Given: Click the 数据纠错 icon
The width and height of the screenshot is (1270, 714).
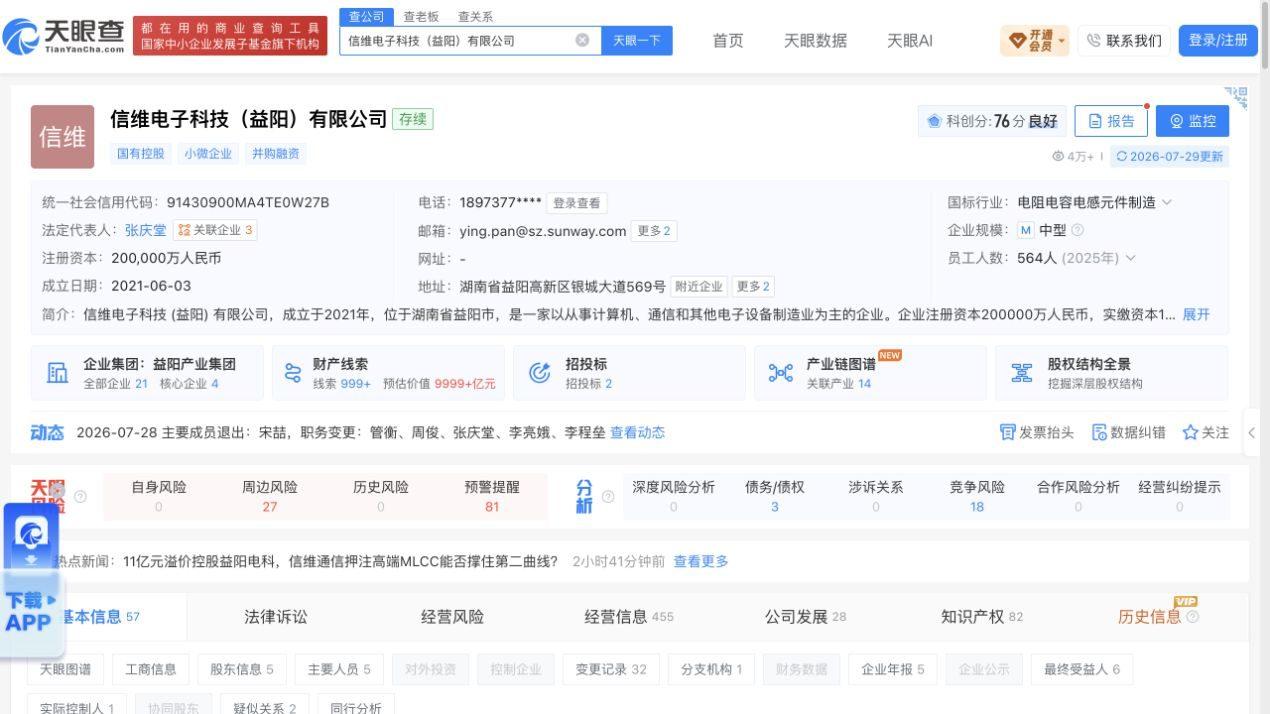Looking at the screenshot, I should (x=1099, y=432).
